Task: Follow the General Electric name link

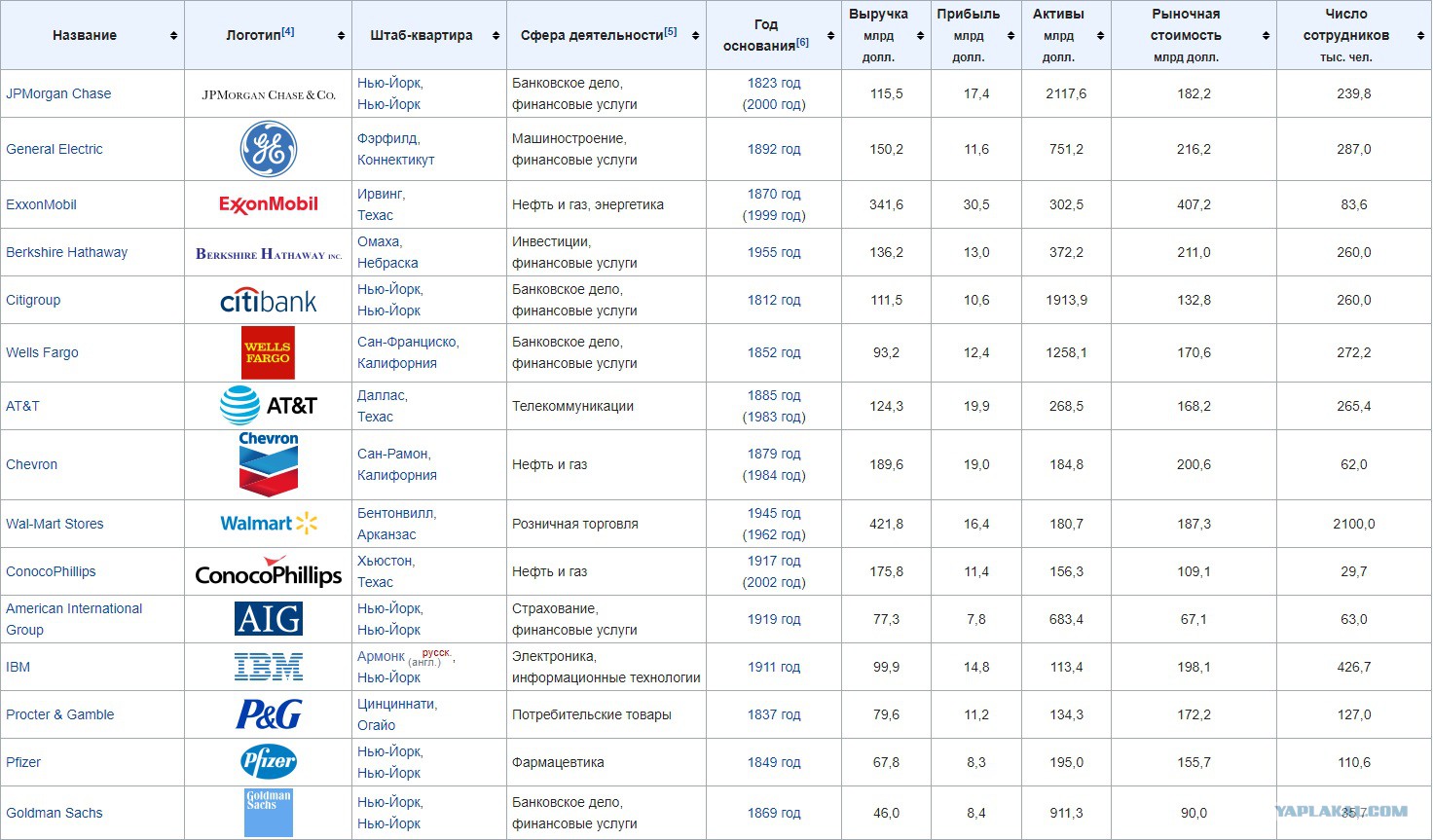Action: pos(55,149)
